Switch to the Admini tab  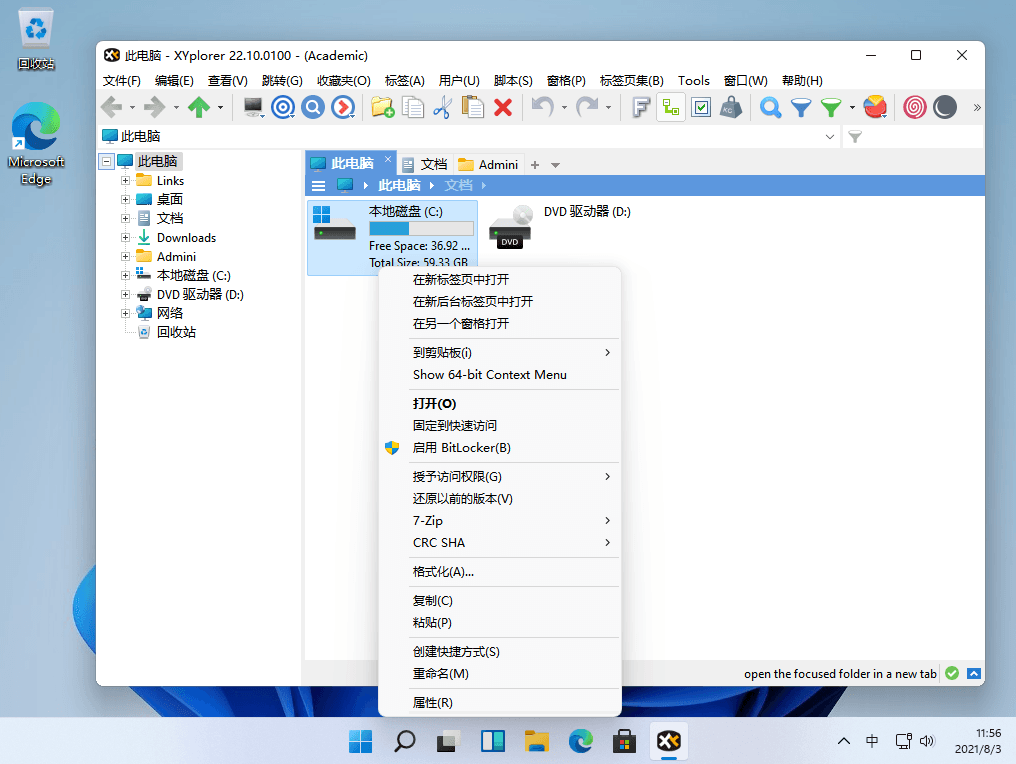488,165
